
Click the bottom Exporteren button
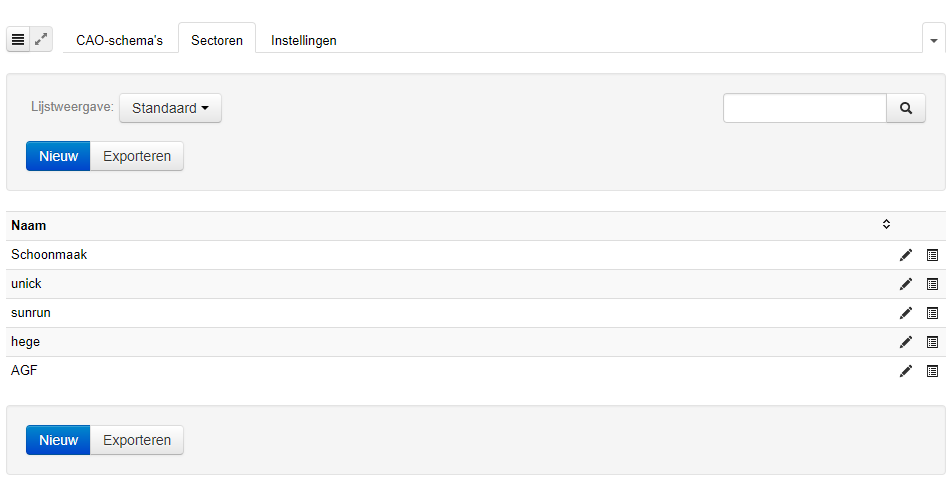click(137, 440)
